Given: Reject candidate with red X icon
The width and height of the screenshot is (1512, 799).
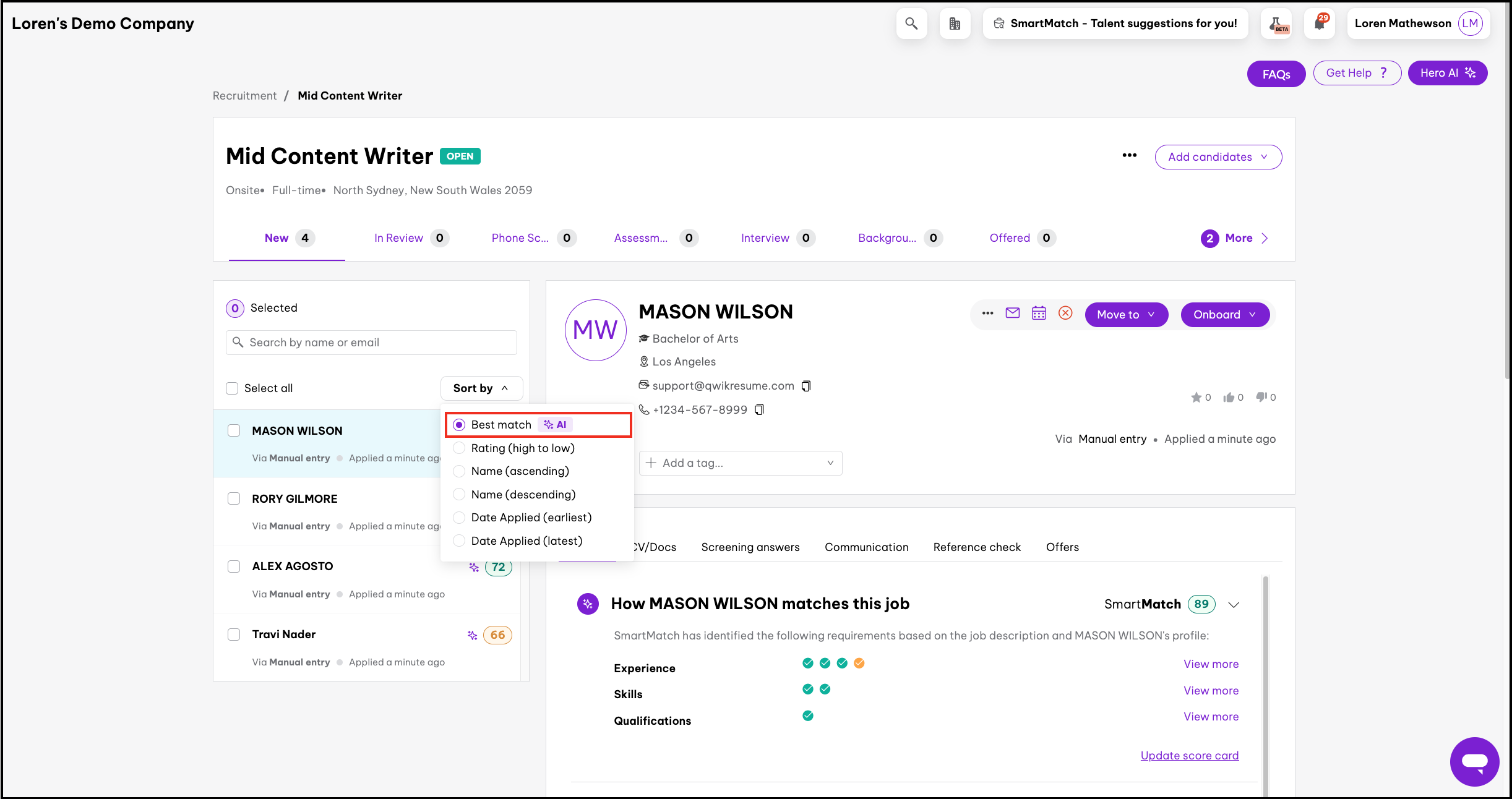Looking at the screenshot, I should [x=1065, y=313].
